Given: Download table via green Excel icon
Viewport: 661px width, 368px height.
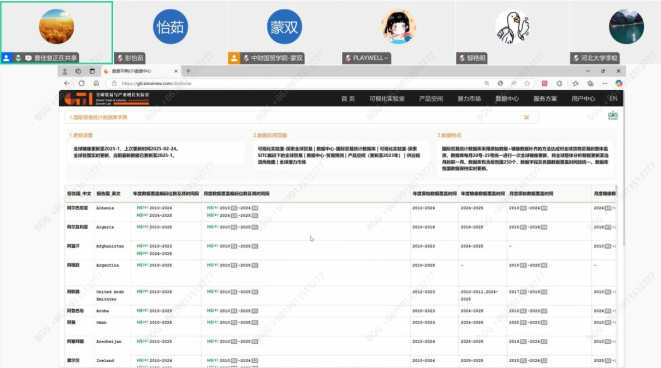Looking at the screenshot, I should click(613, 115).
